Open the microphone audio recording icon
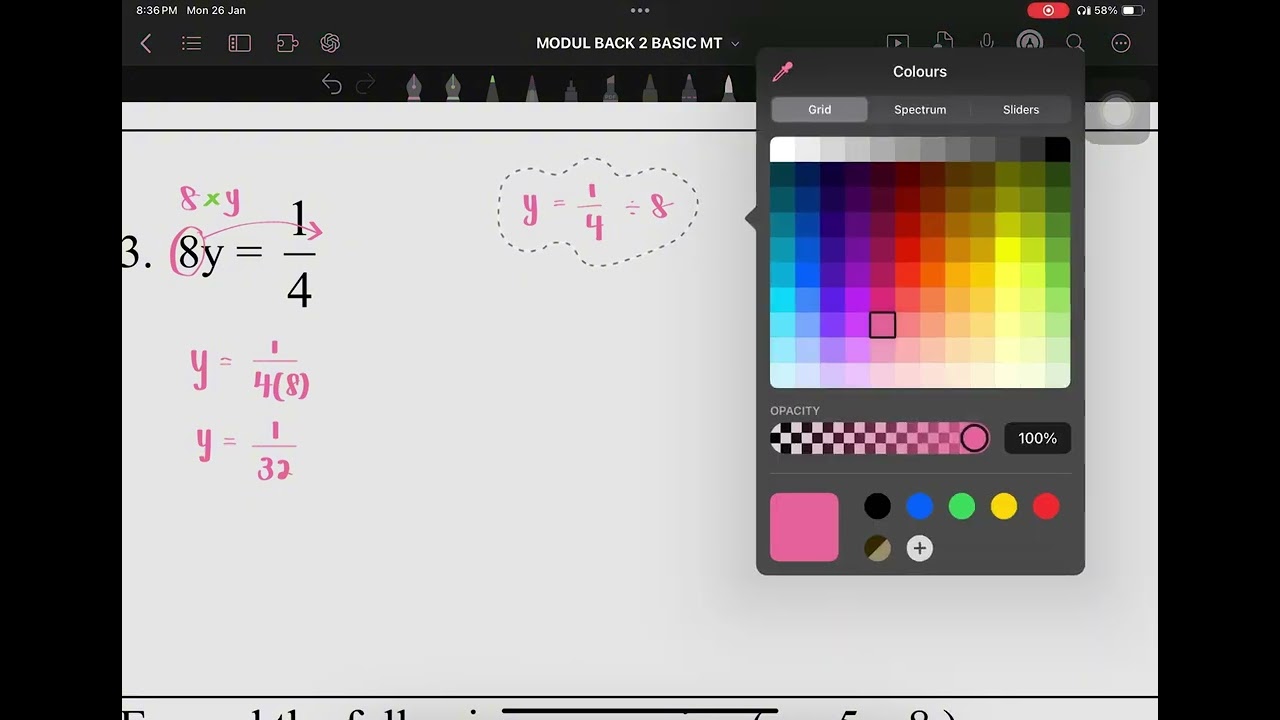 (987, 43)
